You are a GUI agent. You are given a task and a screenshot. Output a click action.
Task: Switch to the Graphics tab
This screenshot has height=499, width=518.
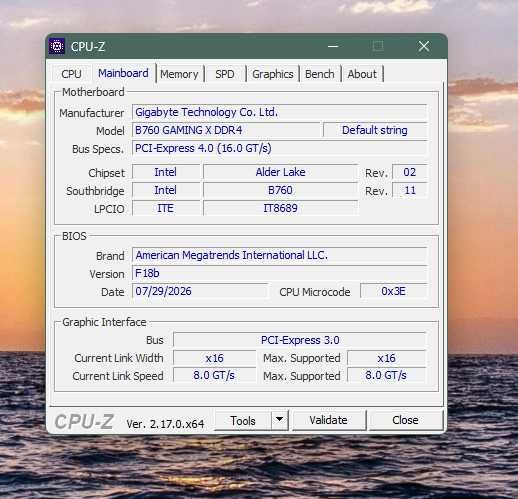pos(273,74)
